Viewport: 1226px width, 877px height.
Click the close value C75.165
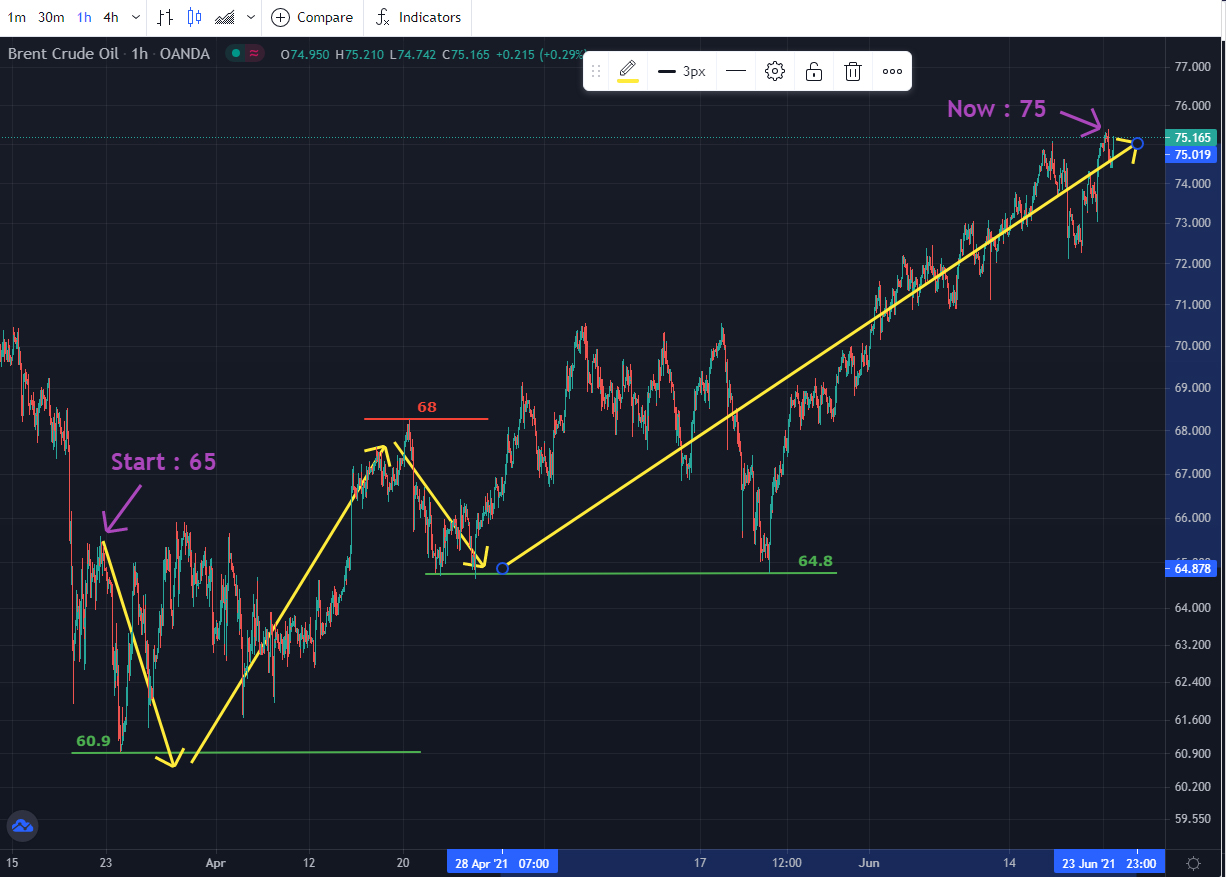468,54
